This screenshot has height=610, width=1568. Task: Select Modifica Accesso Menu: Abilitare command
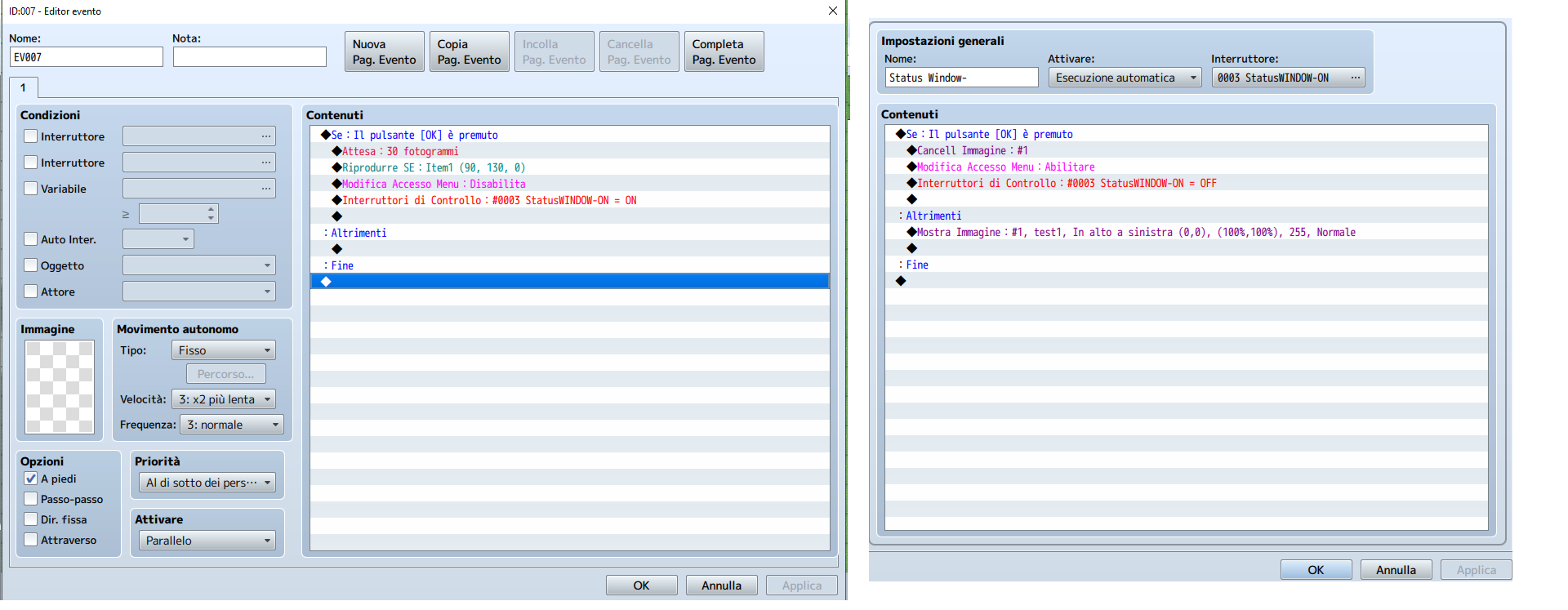coord(1187,167)
